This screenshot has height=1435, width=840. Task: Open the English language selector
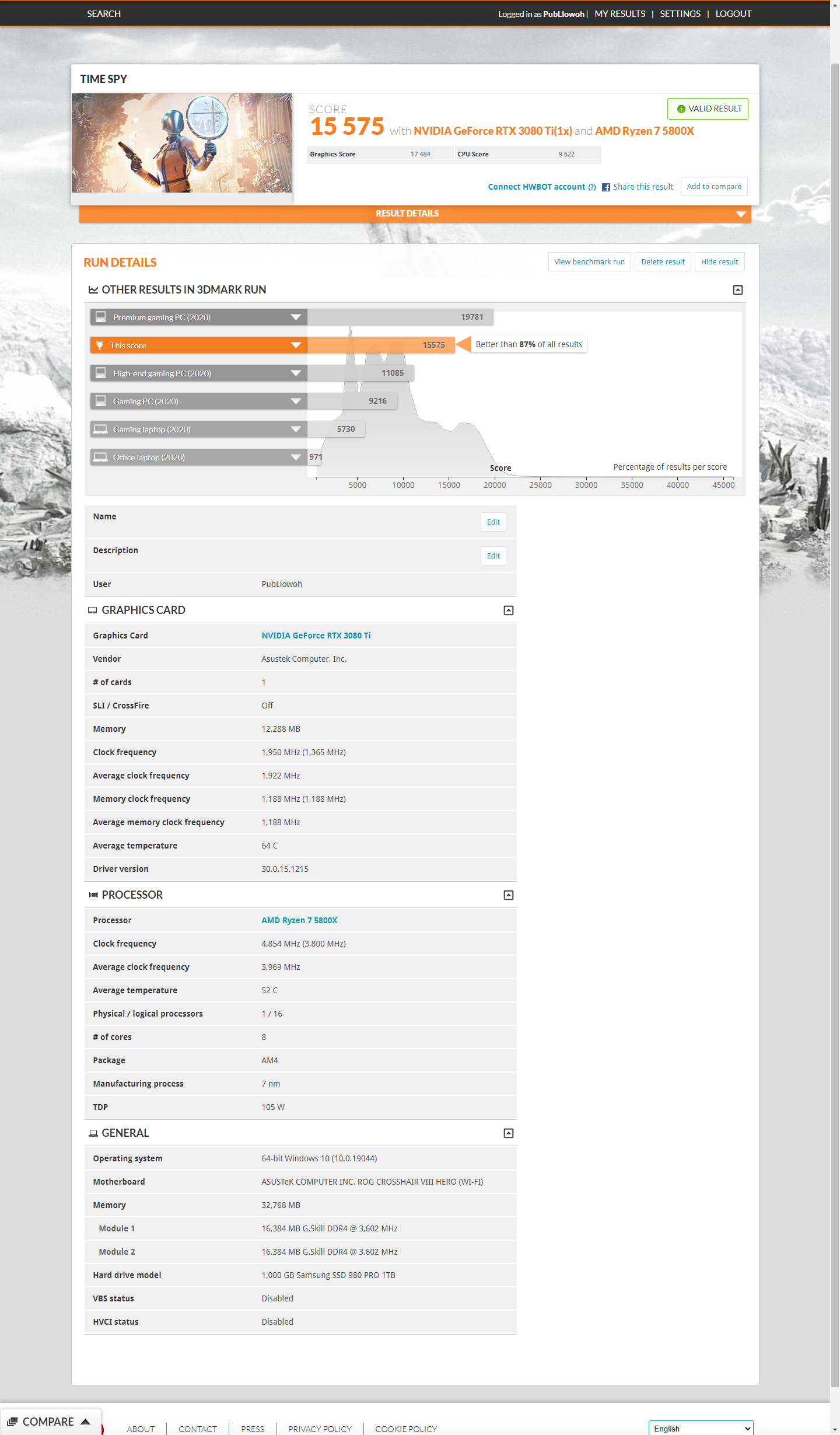point(701,1428)
